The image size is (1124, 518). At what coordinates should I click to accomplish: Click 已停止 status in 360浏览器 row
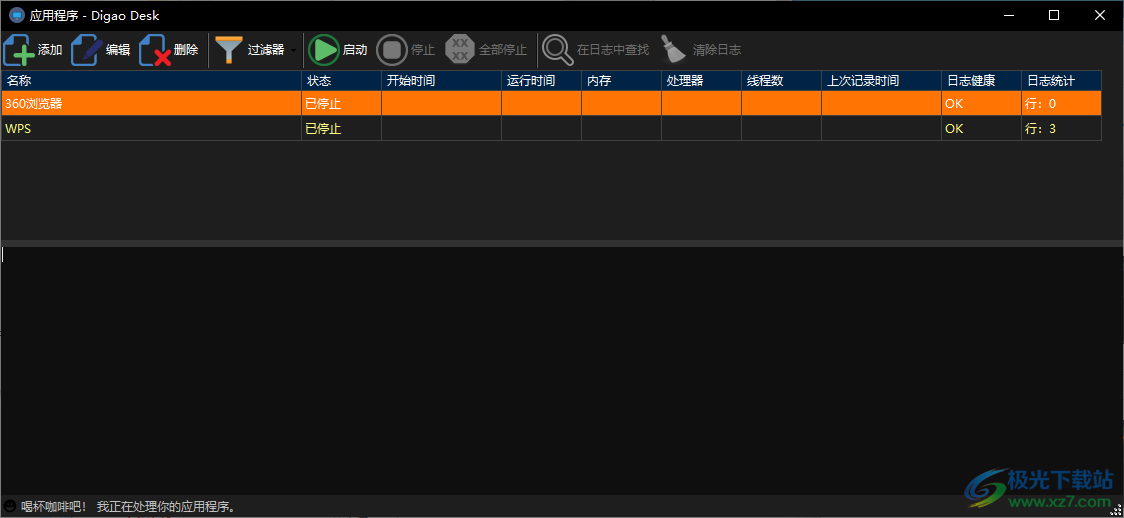(x=323, y=103)
